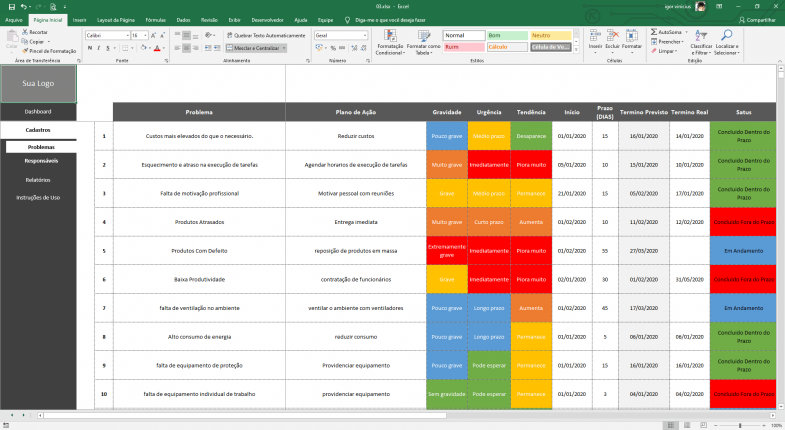
Task: Select the cell 'Produtos Com Defeito'
Action: [x=198, y=250]
